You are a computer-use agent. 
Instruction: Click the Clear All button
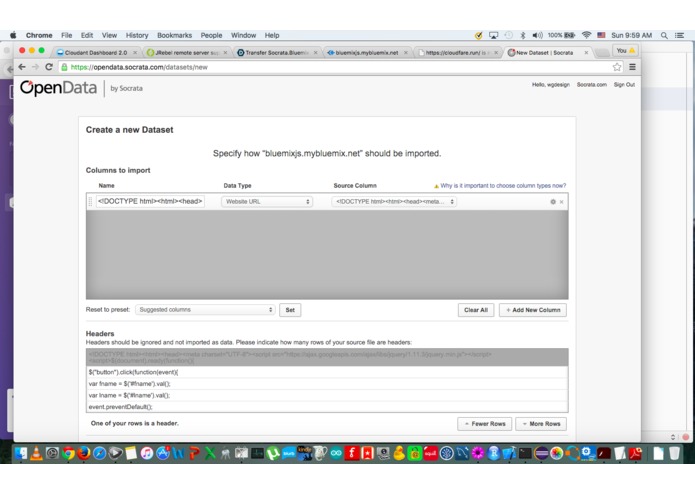tap(476, 310)
